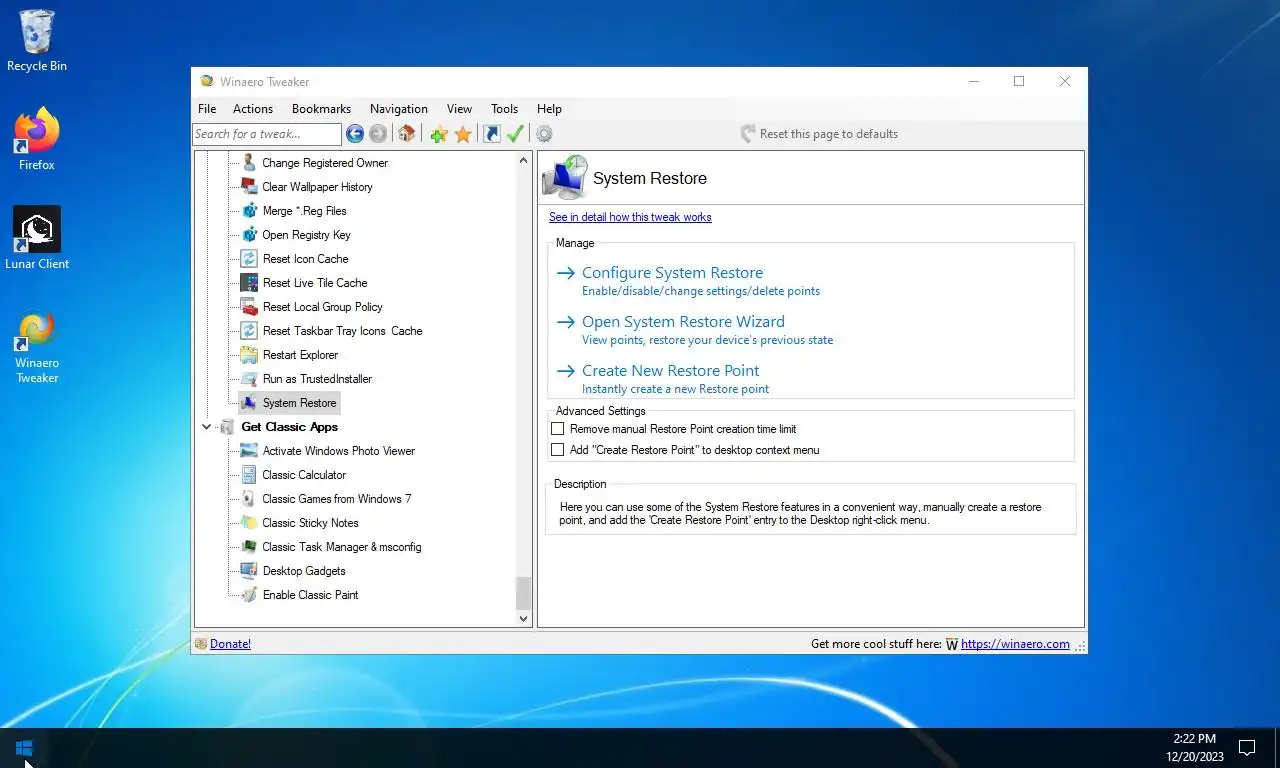Click the Classic Games from Windows 7 icon

(x=249, y=499)
